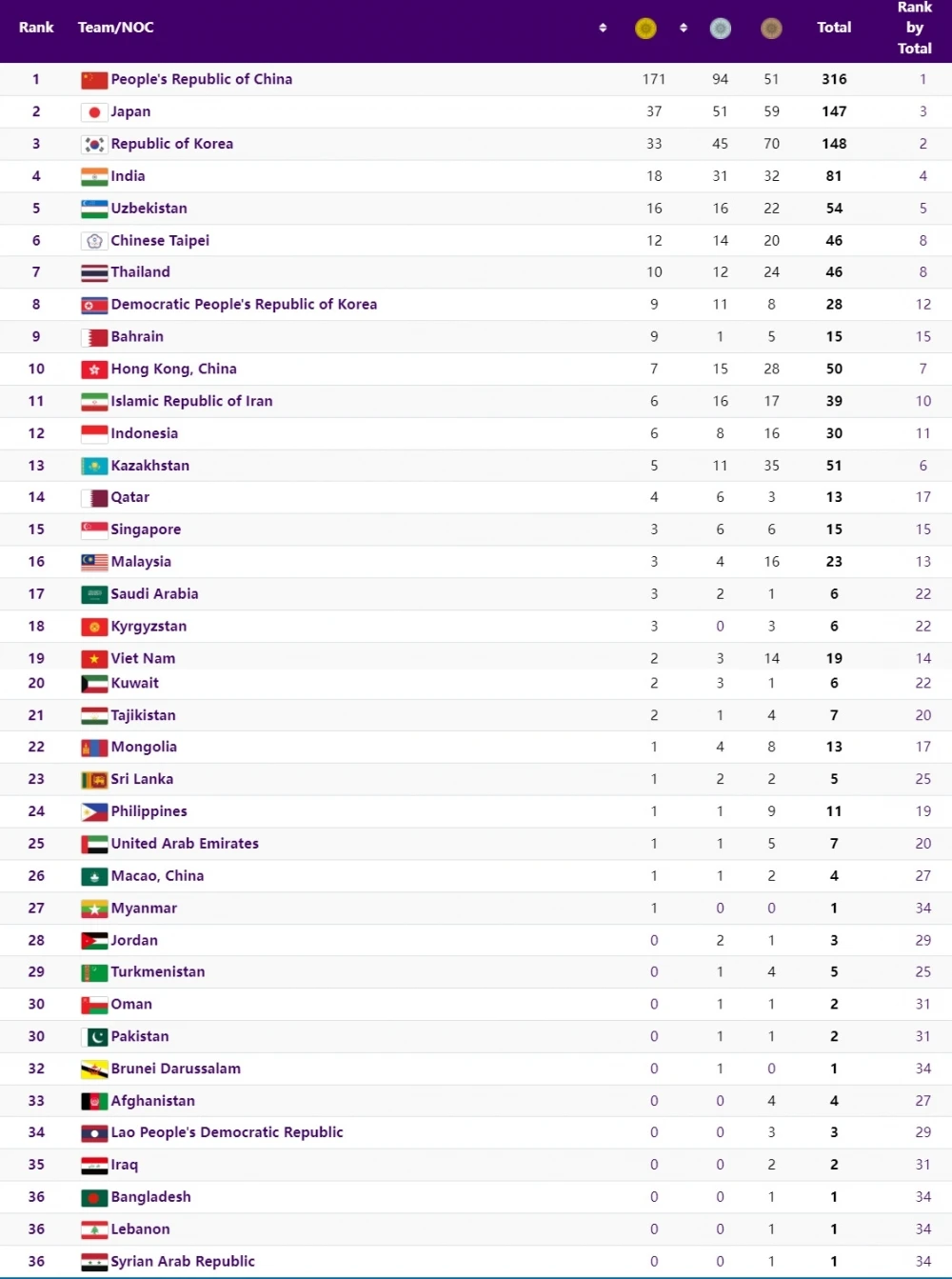Click the Qatar flag icon

pos(94,498)
